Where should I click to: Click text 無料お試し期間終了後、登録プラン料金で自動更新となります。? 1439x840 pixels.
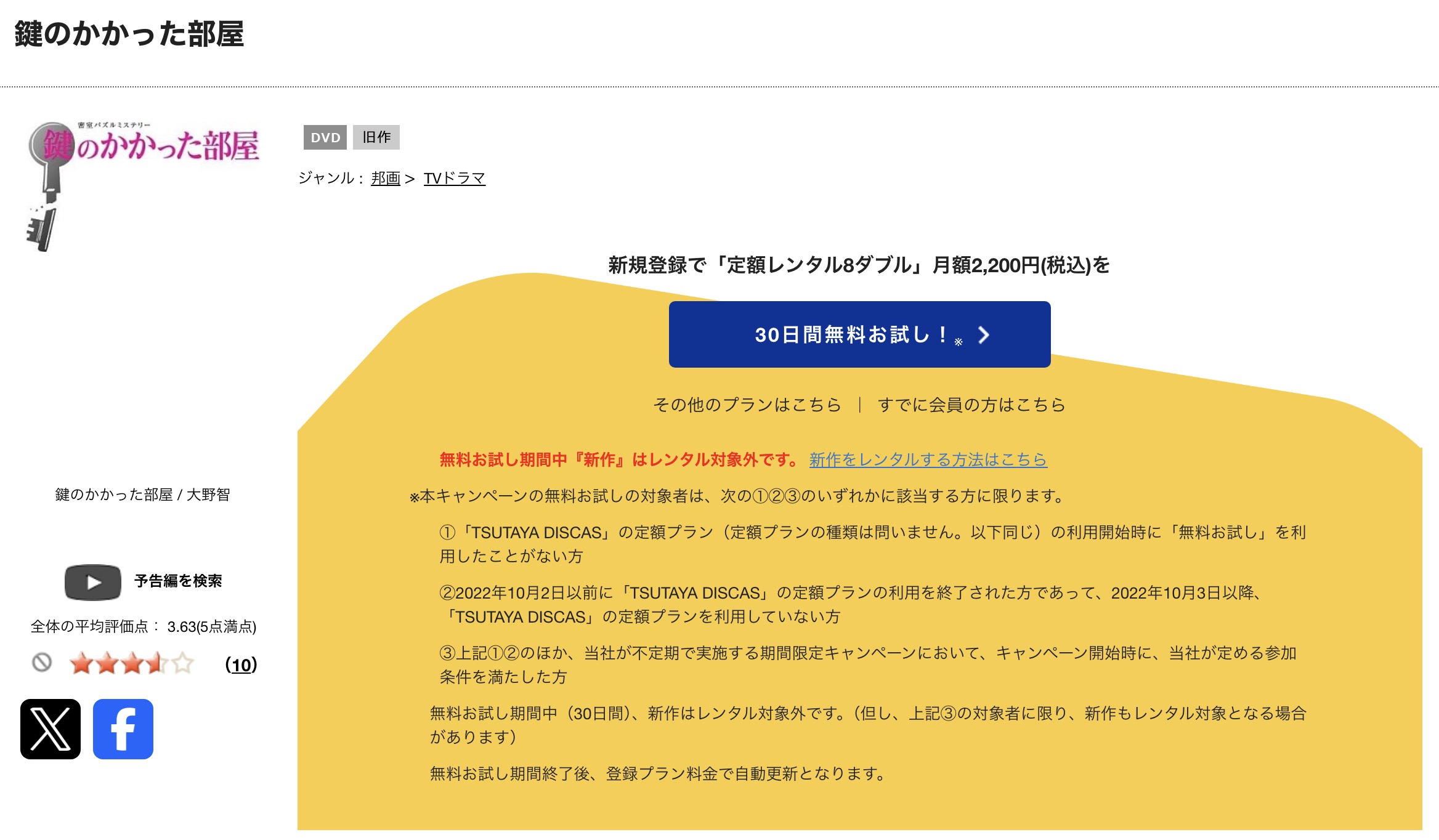[x=658, y=773]
